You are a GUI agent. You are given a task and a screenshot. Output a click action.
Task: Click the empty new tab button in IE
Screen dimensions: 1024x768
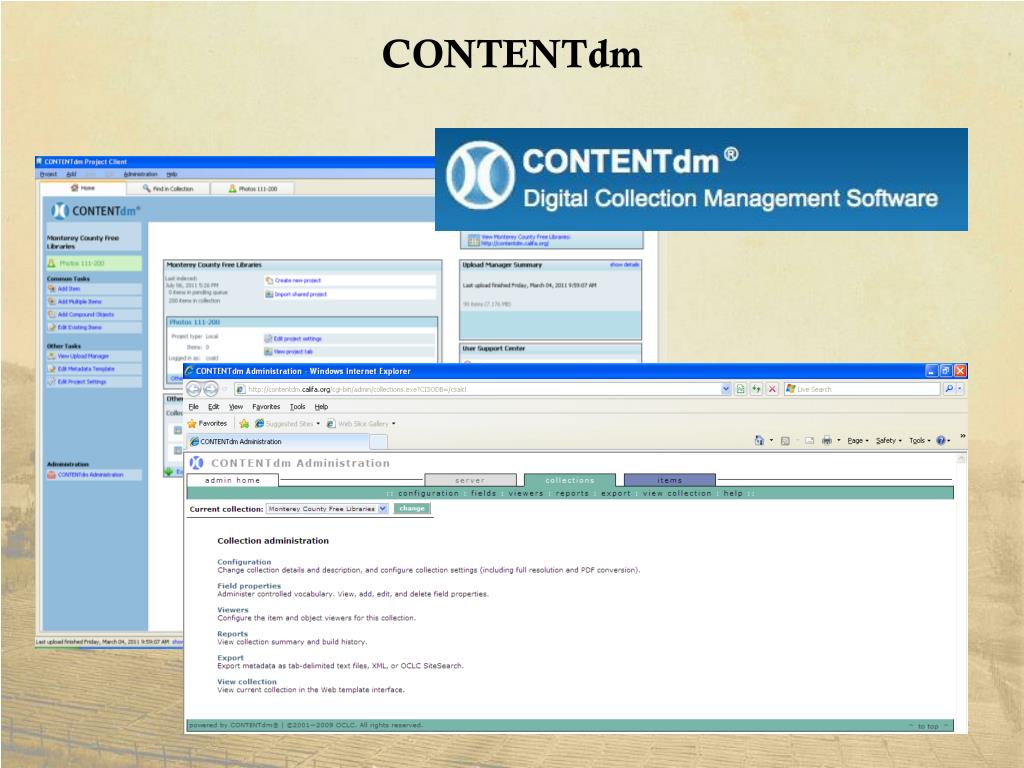(379, 442)
